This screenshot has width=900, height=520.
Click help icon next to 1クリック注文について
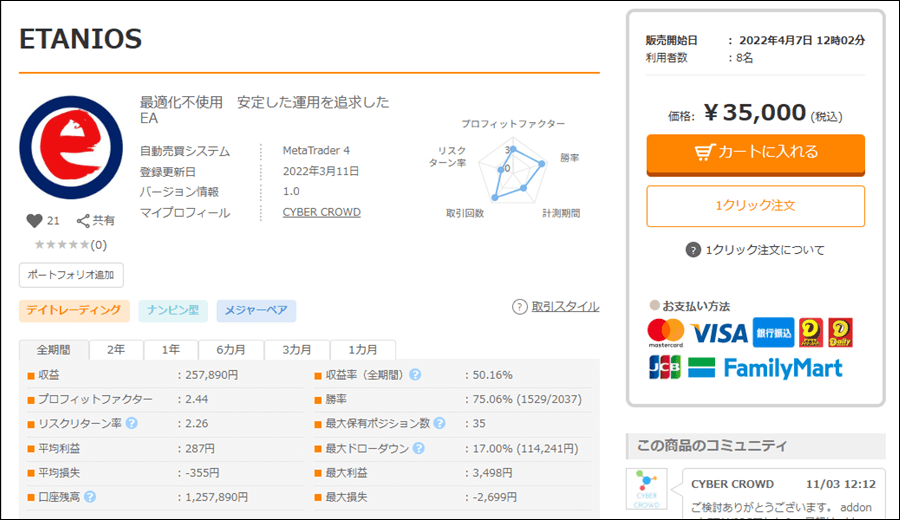pyautogui.click(x=693, y=250)
